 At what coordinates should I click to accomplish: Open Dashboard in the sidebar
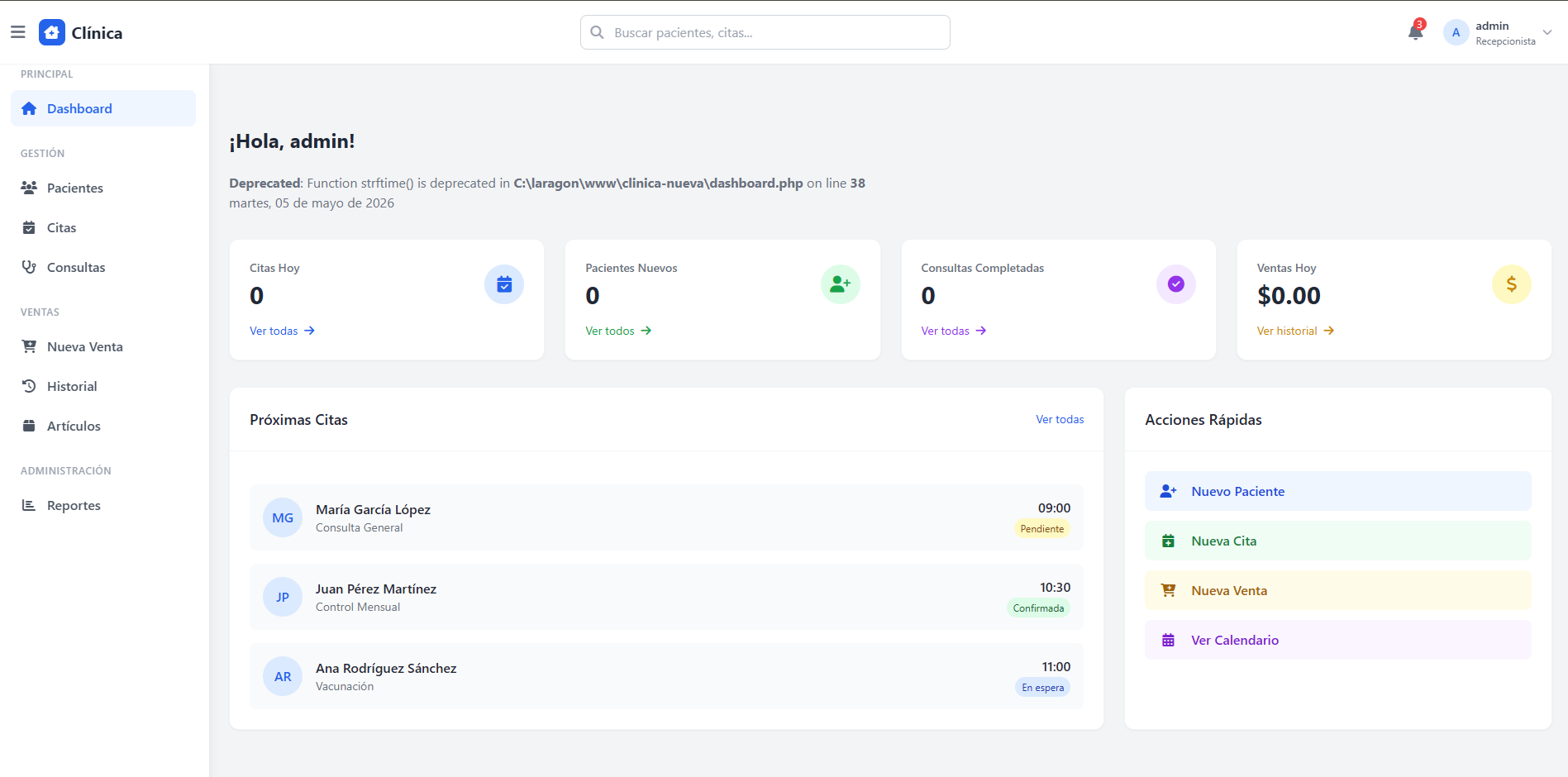tap(103, 108)
